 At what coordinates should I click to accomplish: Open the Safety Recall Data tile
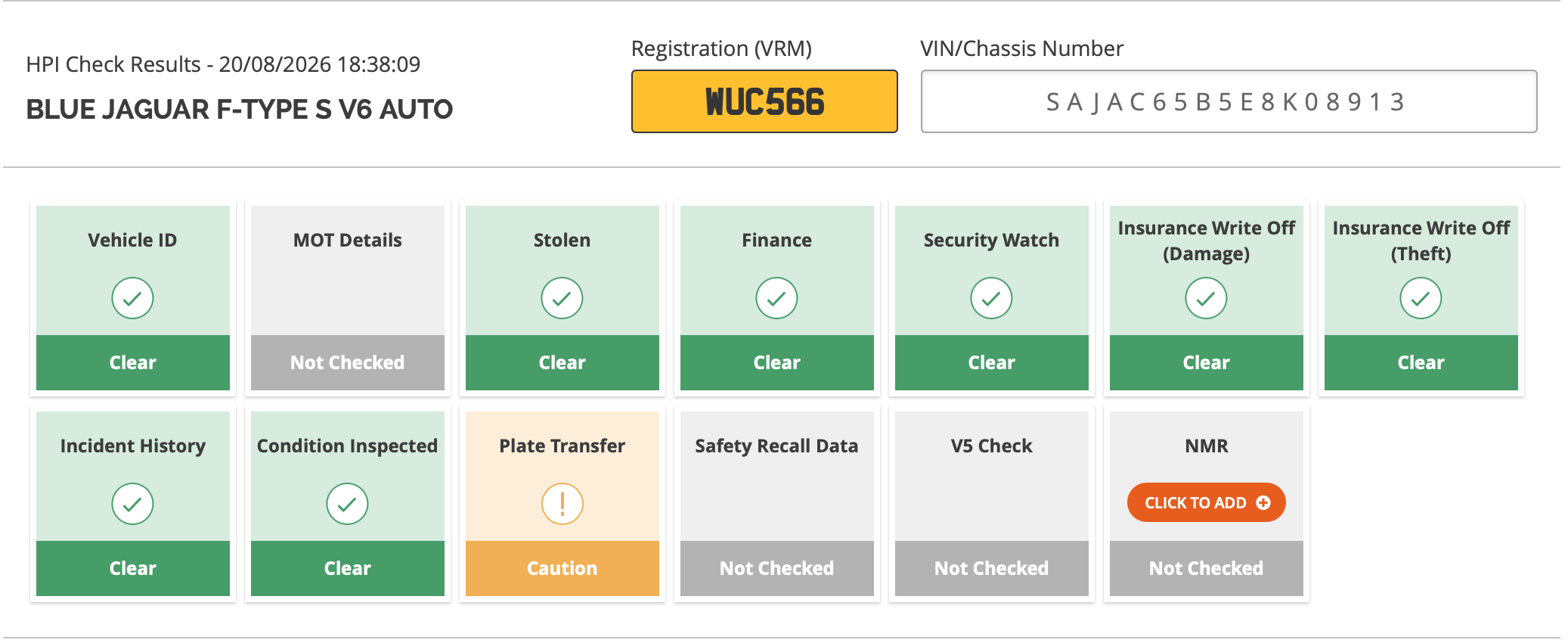point(776,504)
